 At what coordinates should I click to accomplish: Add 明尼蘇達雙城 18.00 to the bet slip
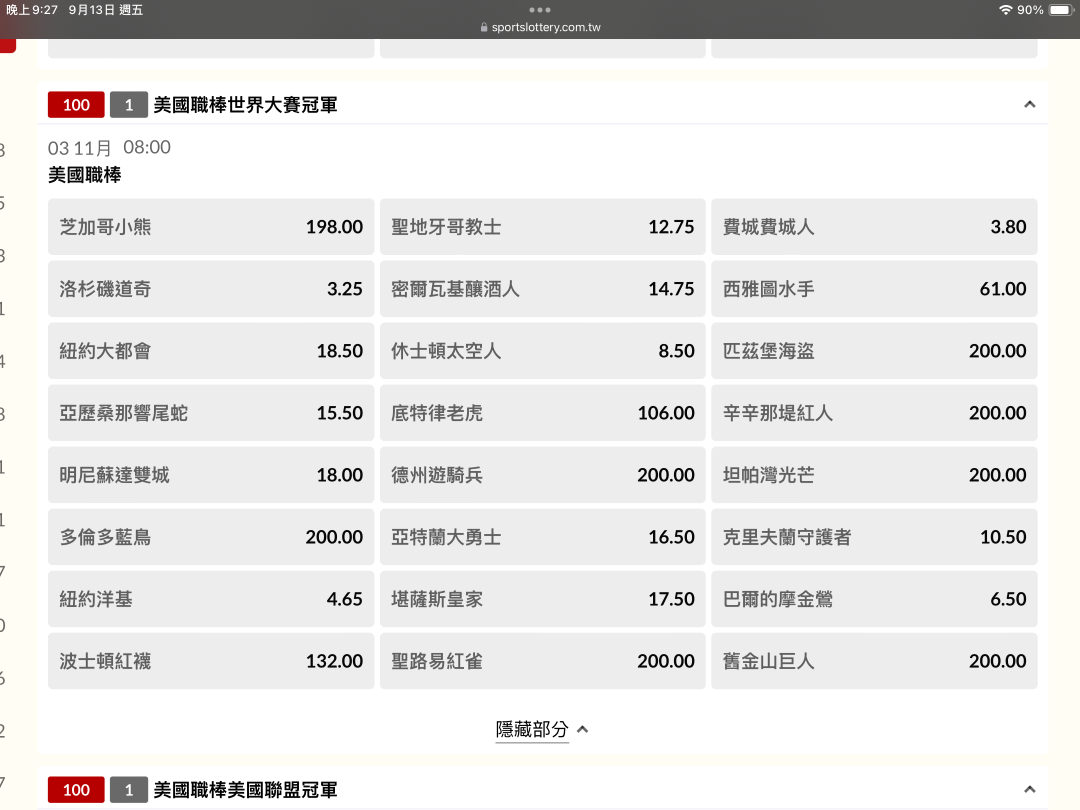pos(211,475)
